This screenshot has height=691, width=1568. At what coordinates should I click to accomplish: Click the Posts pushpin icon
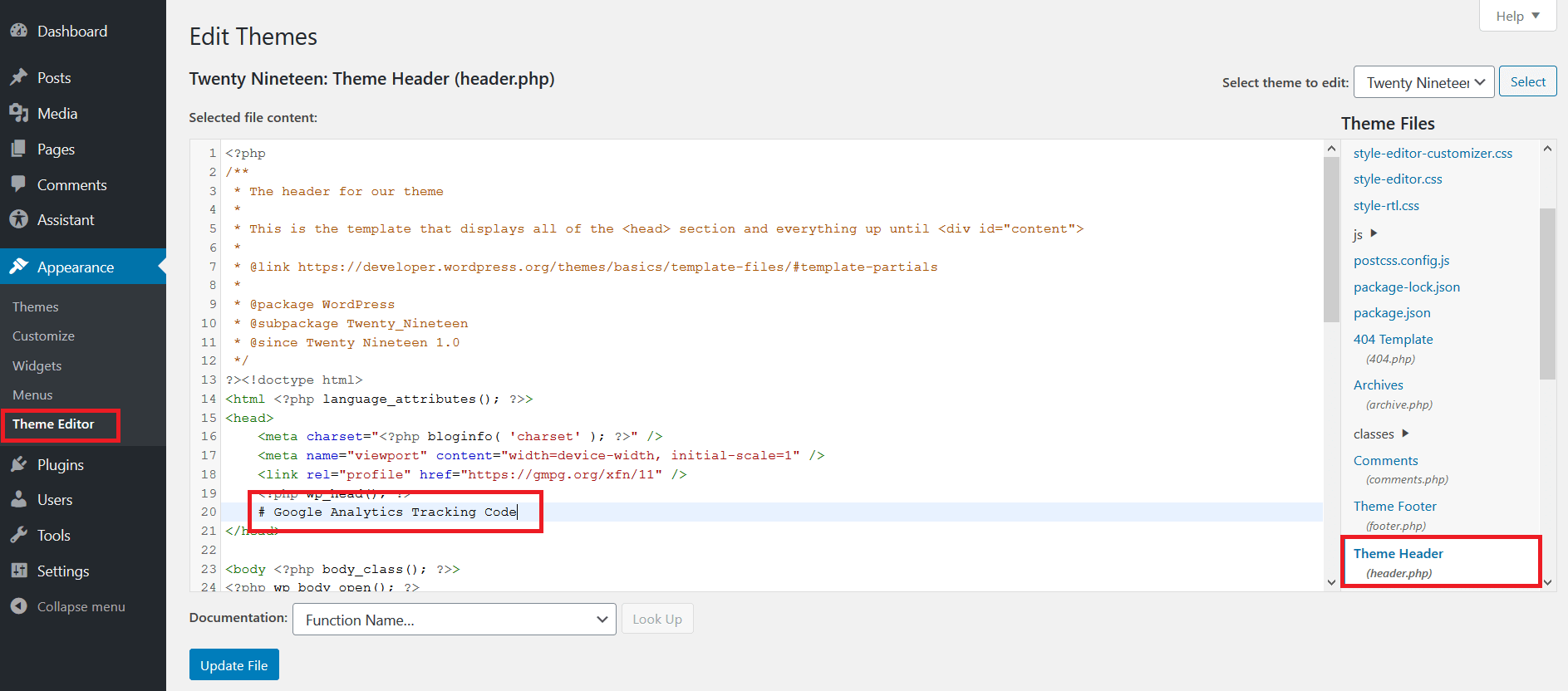(x=19, y=77)
